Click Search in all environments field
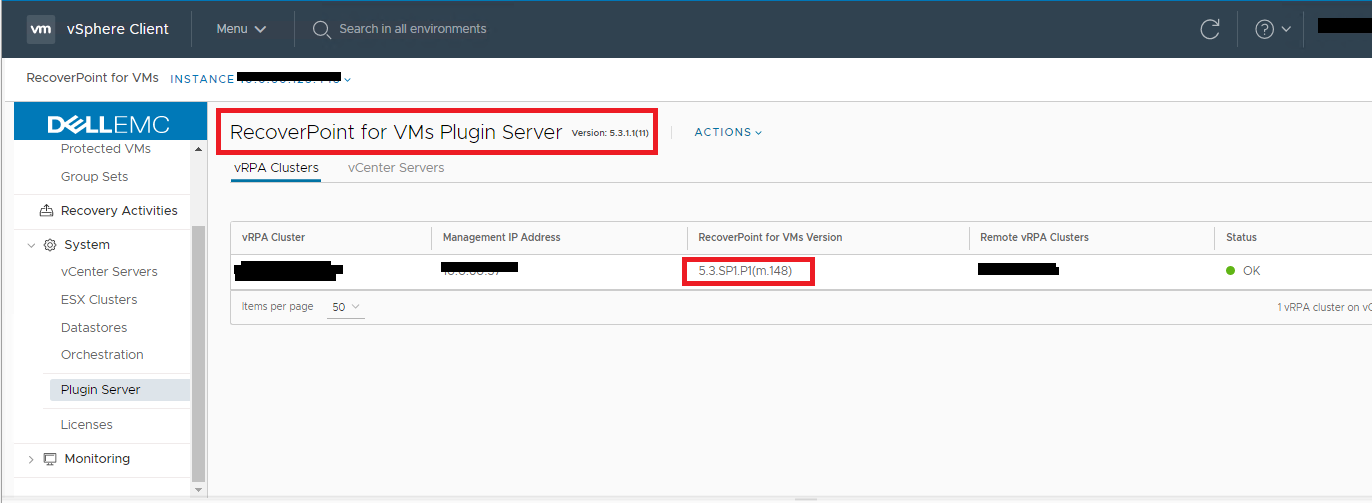Screen dimensions: 1372x503 point(413,29)
